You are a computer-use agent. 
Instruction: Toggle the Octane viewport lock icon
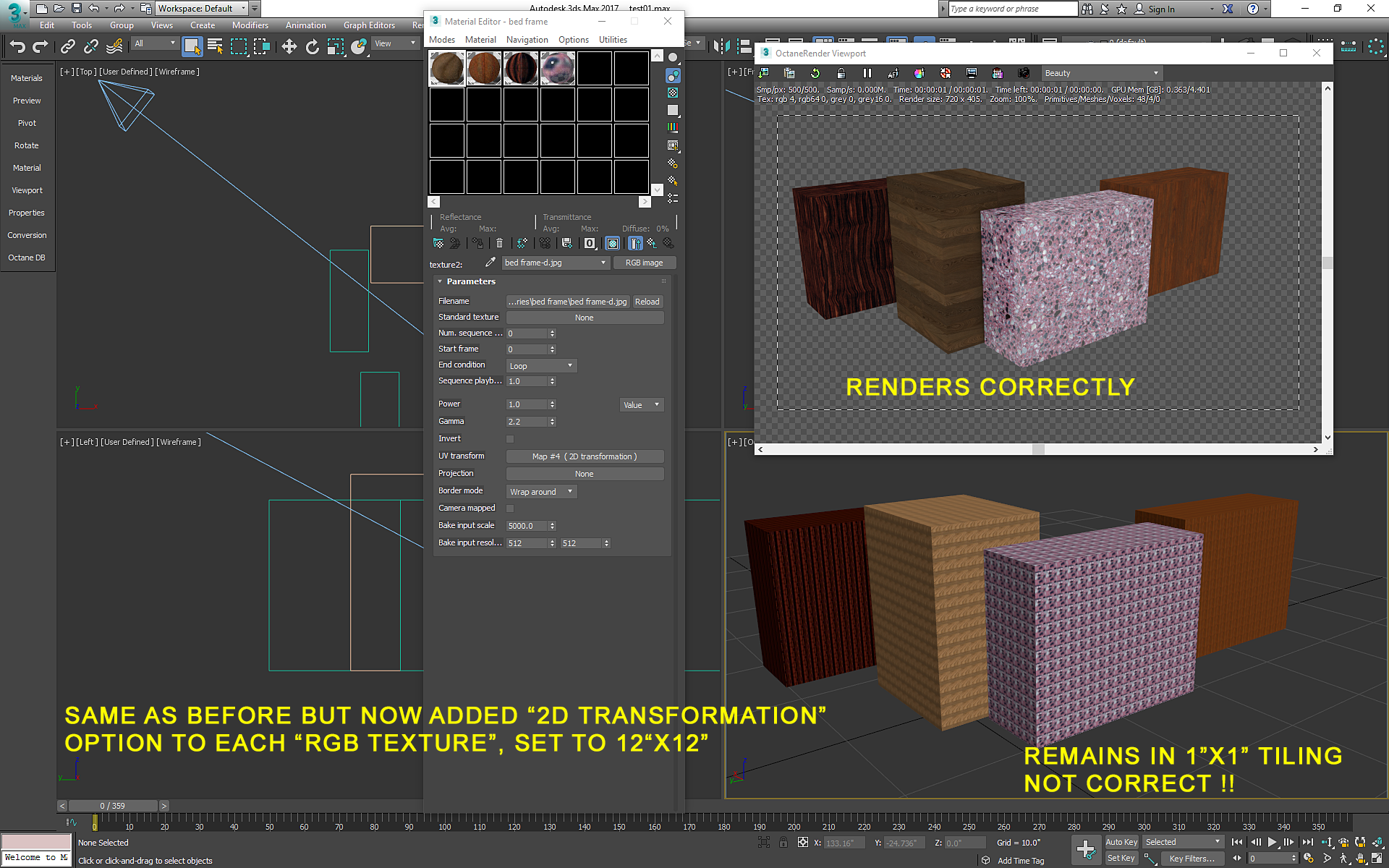[841, 73]
